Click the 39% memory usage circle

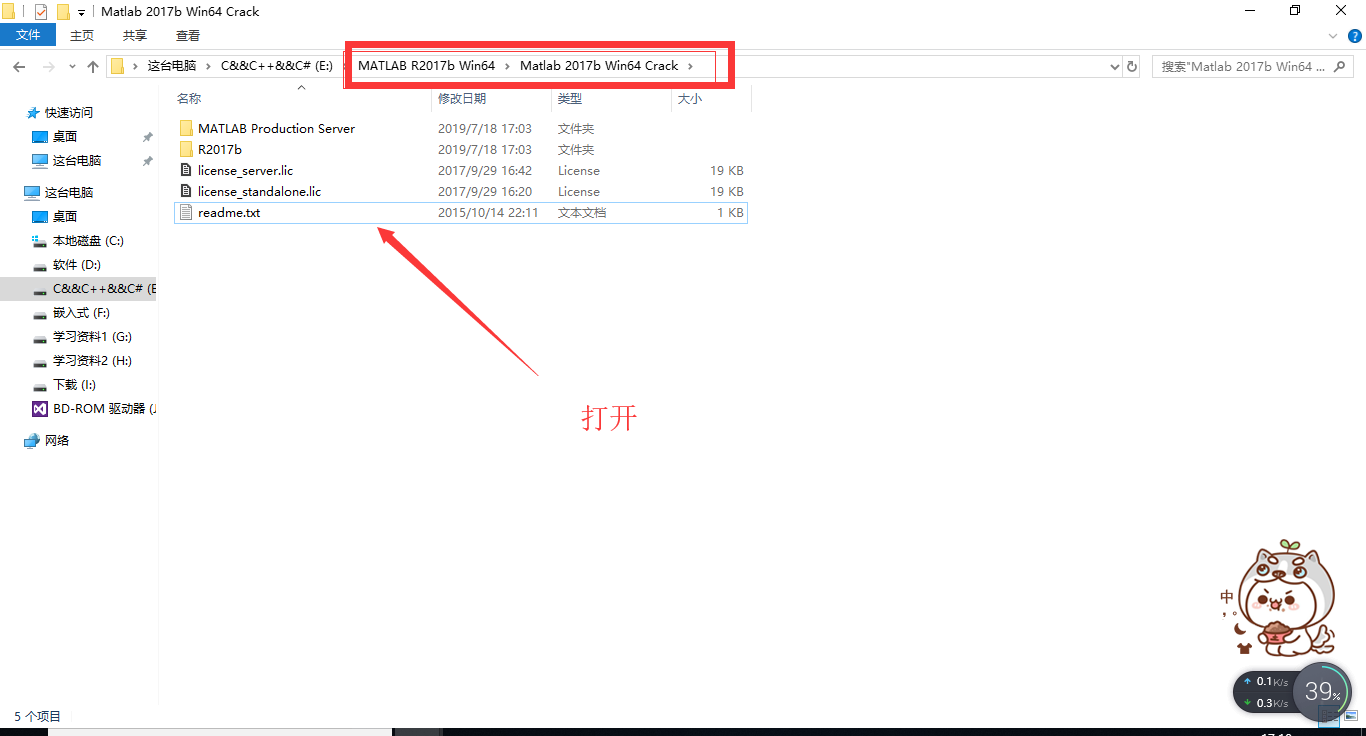1323,691
